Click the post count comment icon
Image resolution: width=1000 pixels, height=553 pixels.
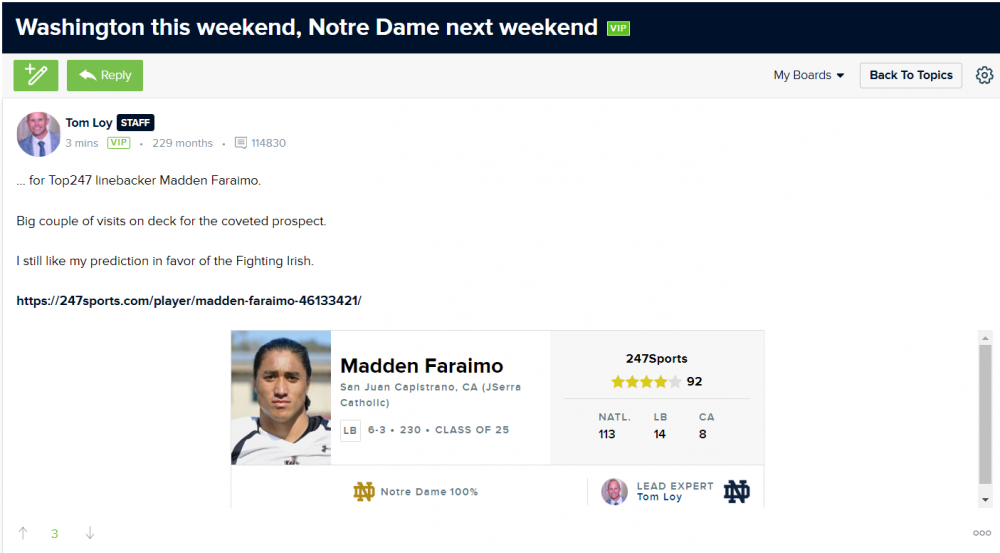[241, 143]
